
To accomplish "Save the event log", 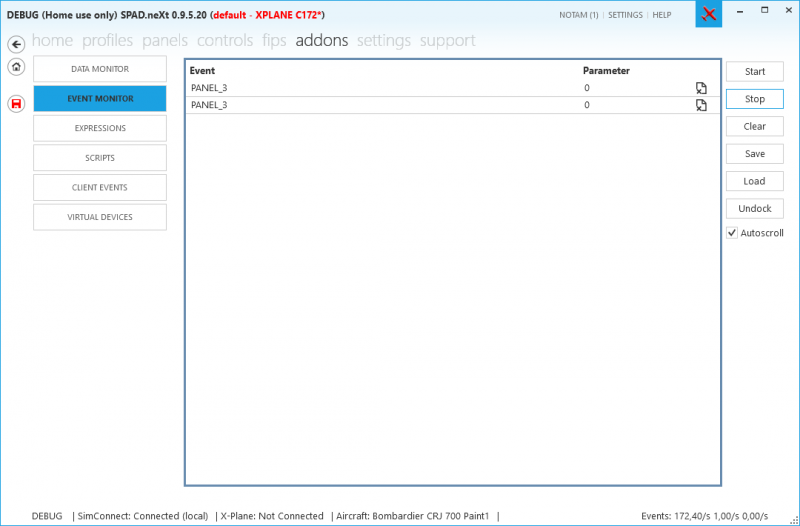I will pos(755,154).
